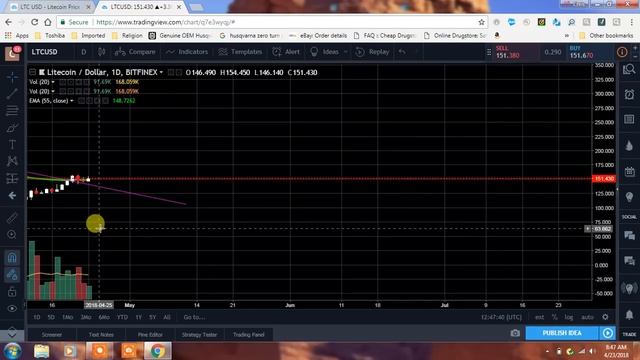Toggle the percent scale option
Viewport: 640px width, 360px height.
[x=554, y=317]
